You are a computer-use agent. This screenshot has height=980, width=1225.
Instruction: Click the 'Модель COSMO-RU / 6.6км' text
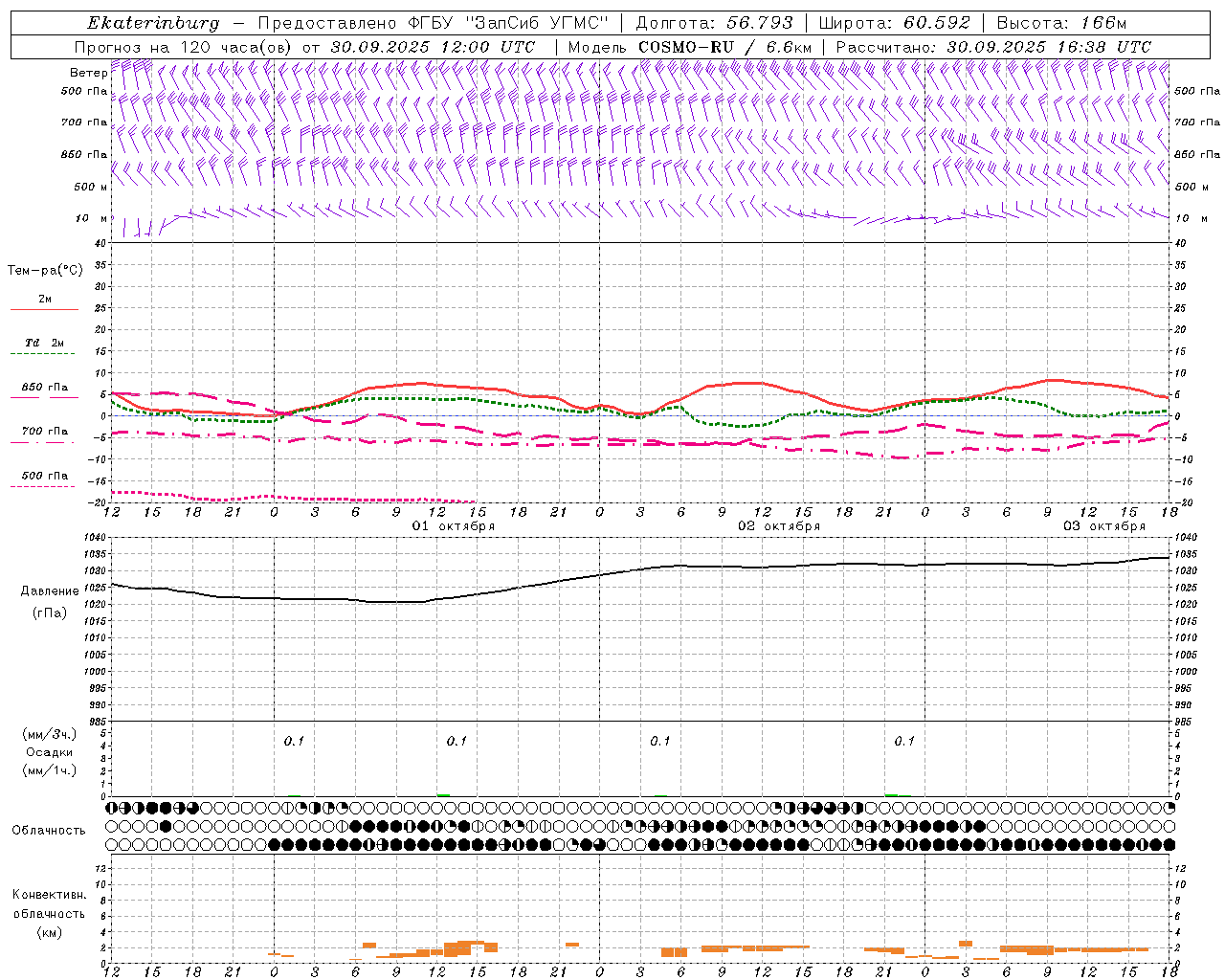689,47
